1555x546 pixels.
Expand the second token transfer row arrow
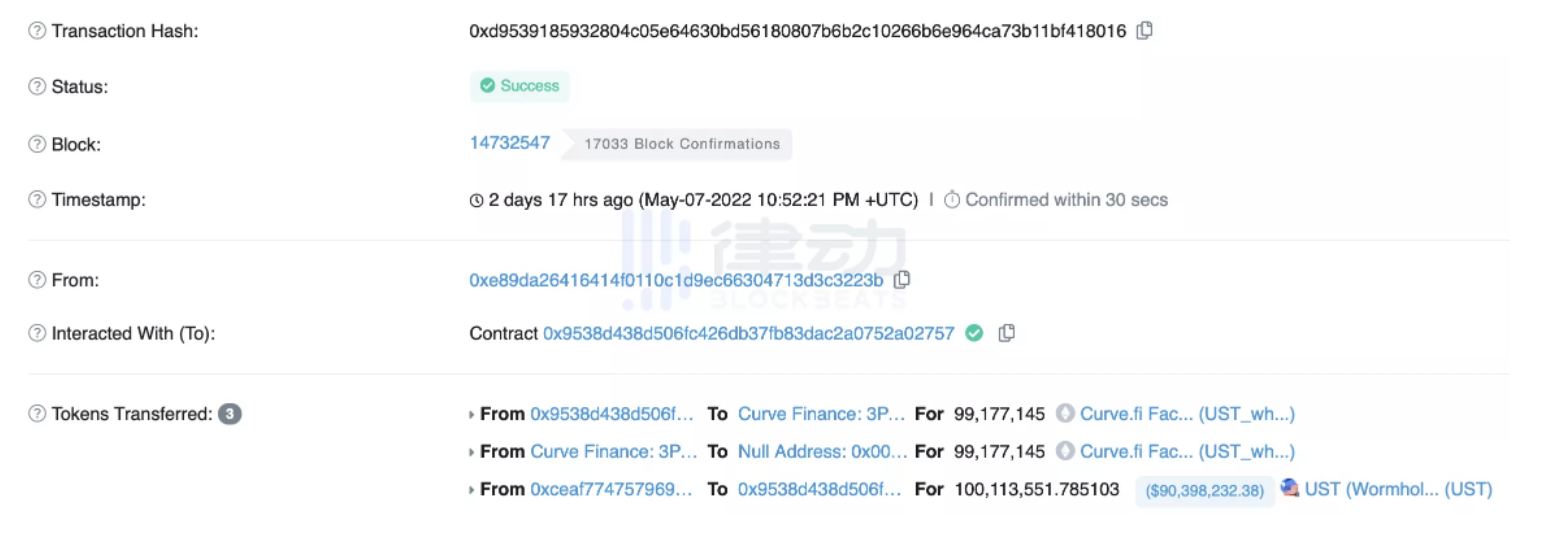(472, 452)
